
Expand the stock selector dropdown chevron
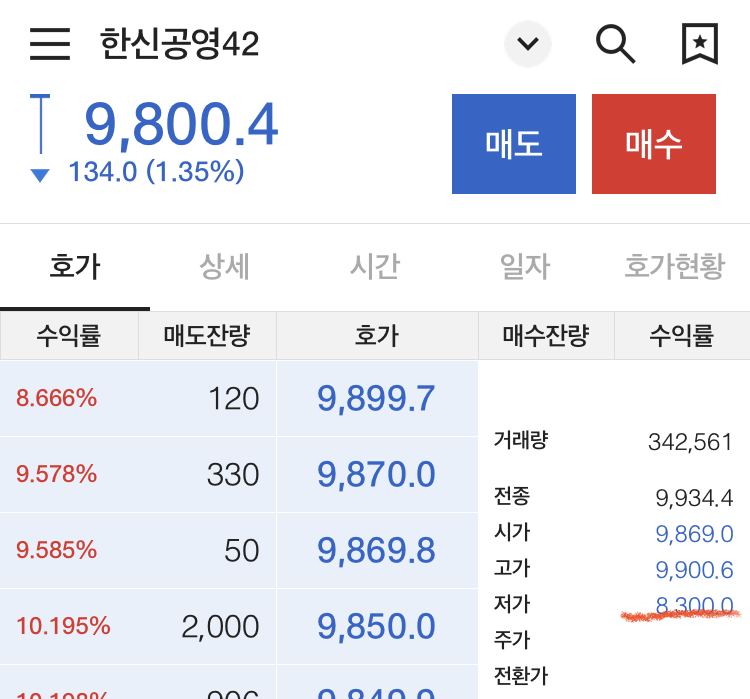click(x=528, y=44)
